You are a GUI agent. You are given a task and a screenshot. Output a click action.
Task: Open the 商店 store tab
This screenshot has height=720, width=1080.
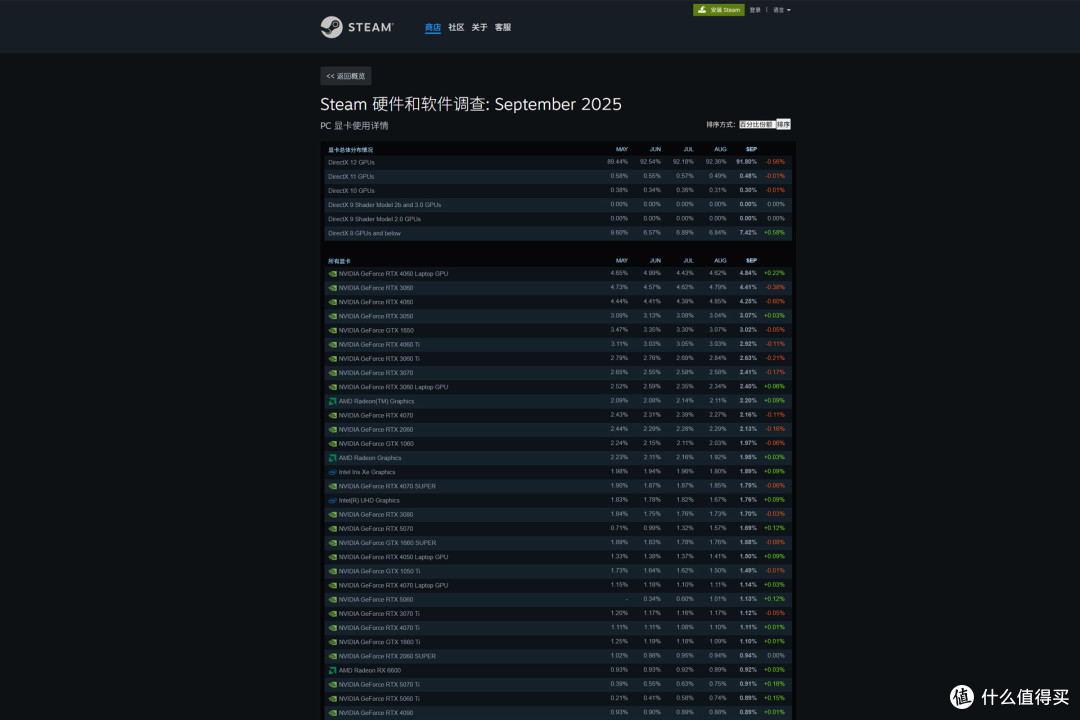tap(433, 28)
